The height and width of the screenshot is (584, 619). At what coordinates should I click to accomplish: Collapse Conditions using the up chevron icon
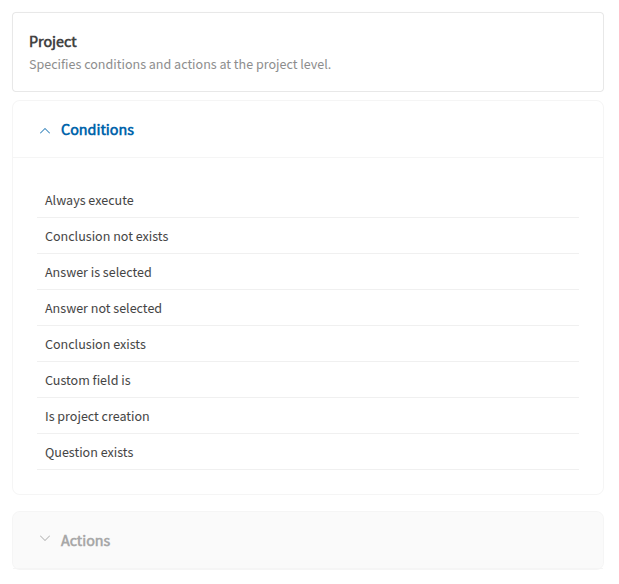tap(44, 131)
